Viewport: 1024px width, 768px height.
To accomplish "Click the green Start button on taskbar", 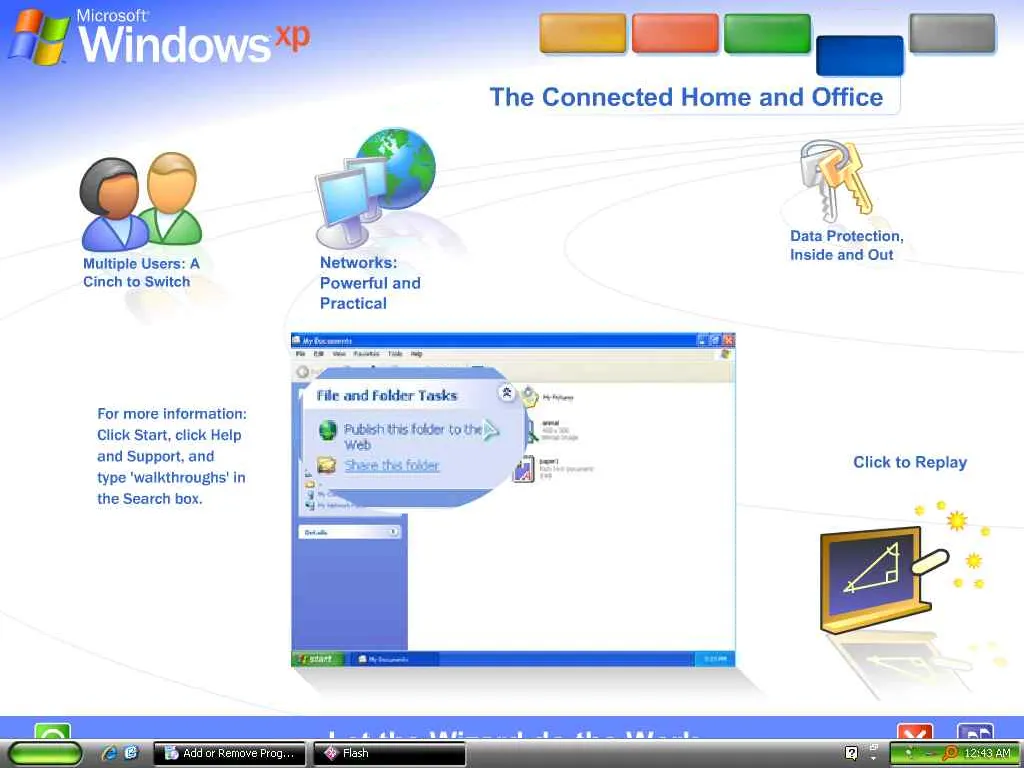I will point(45,754).
